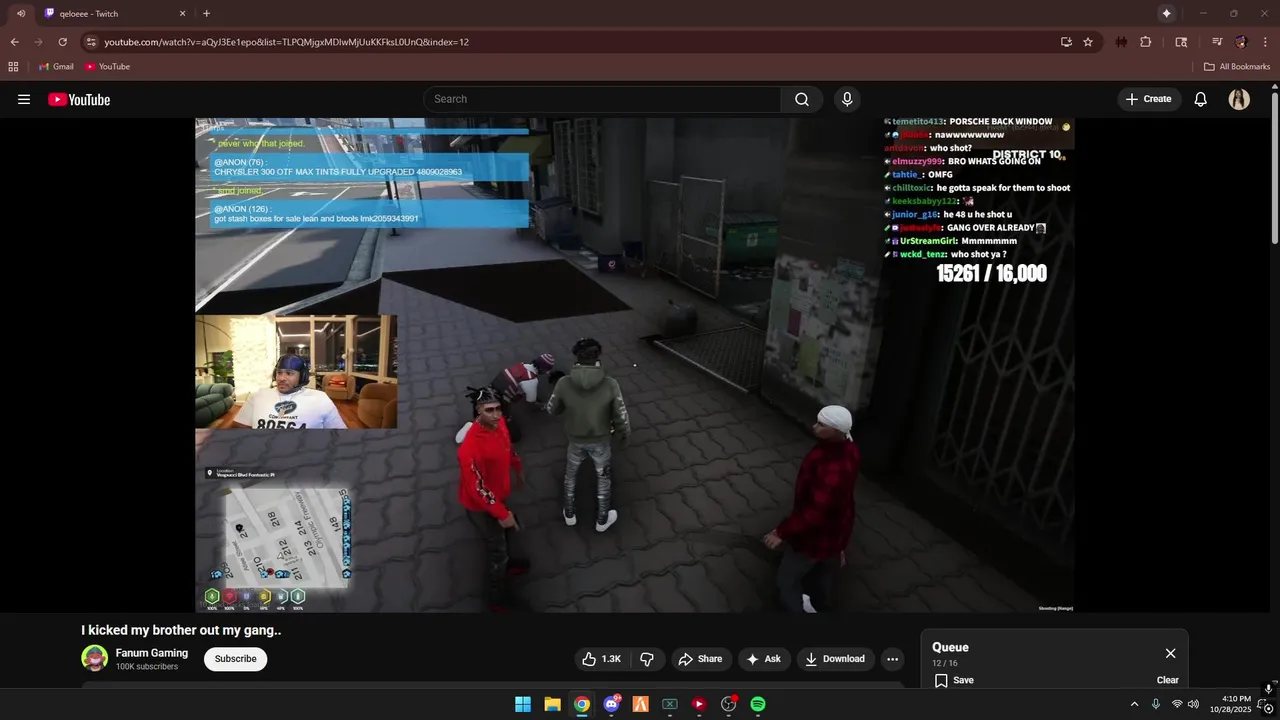This screenshot has height=720, width=1280.
Task: Share this video
Action: point(700,659)
